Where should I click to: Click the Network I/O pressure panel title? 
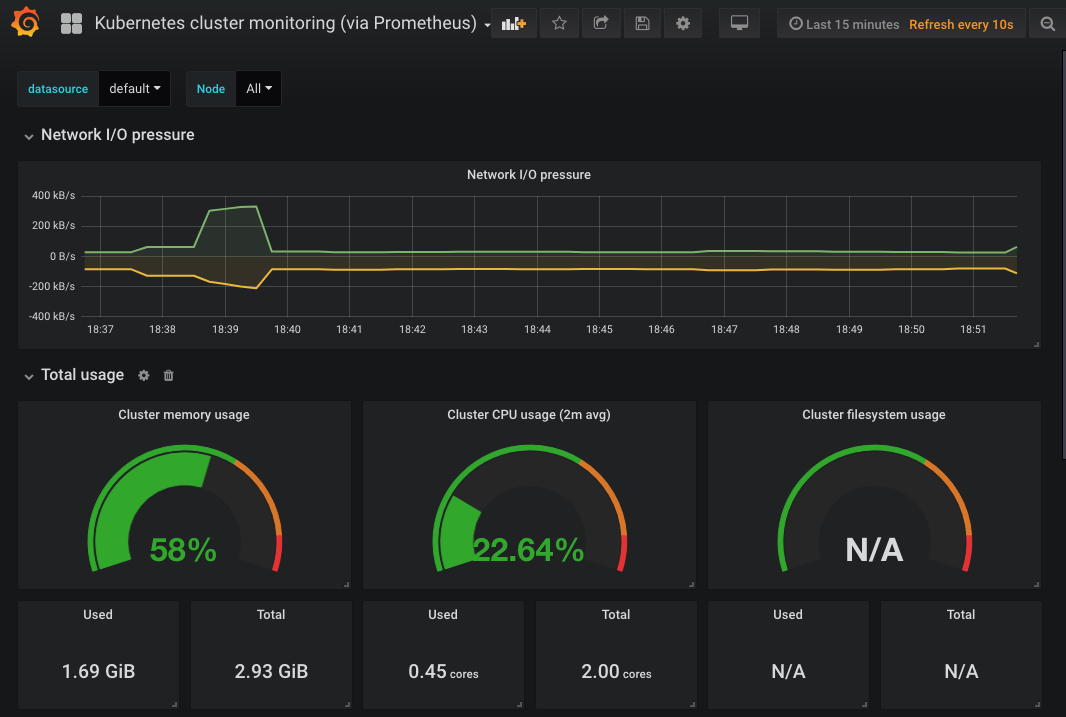tap(528, 174)
